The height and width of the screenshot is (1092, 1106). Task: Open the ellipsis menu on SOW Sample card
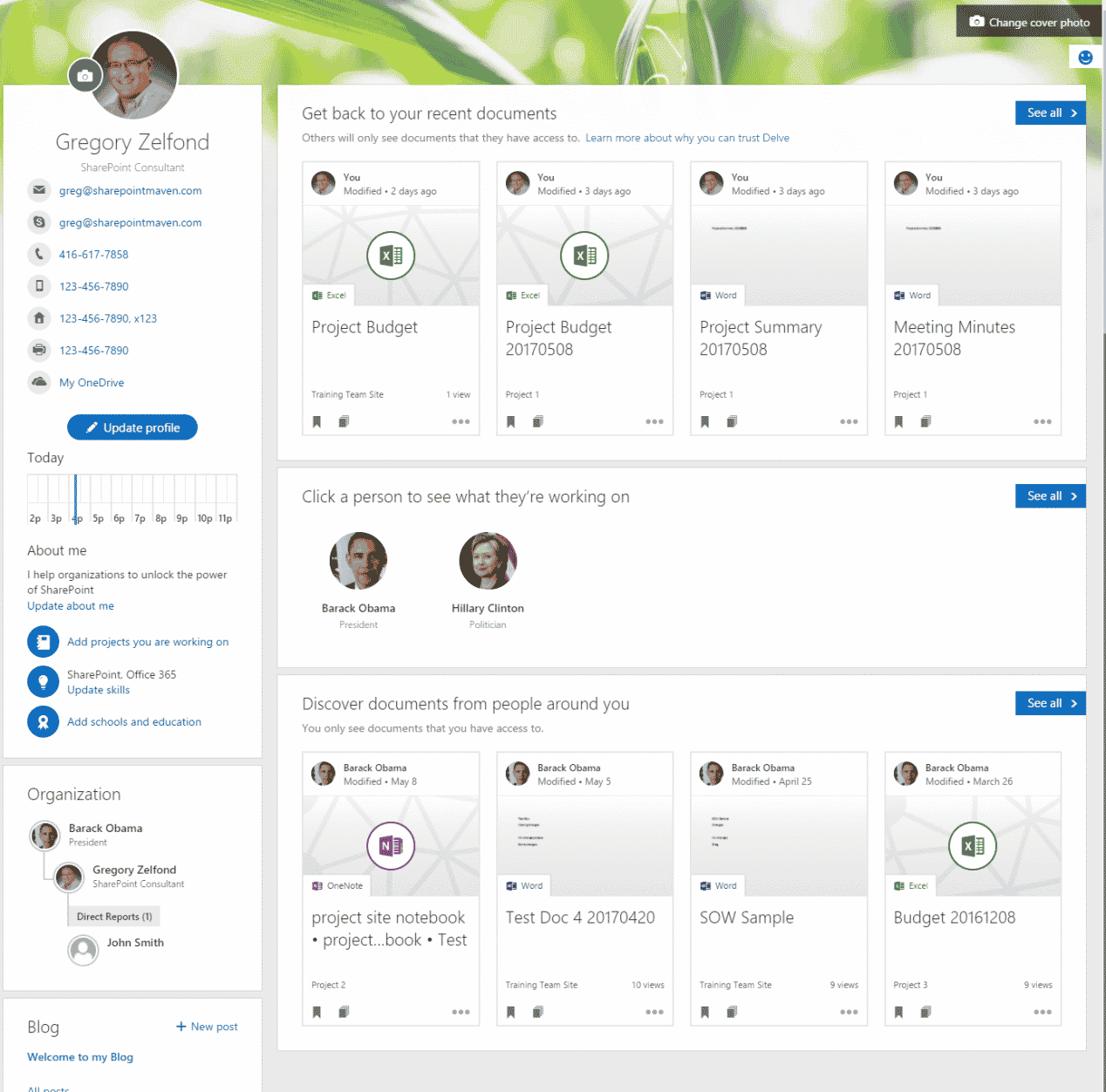click(848, 1012)
